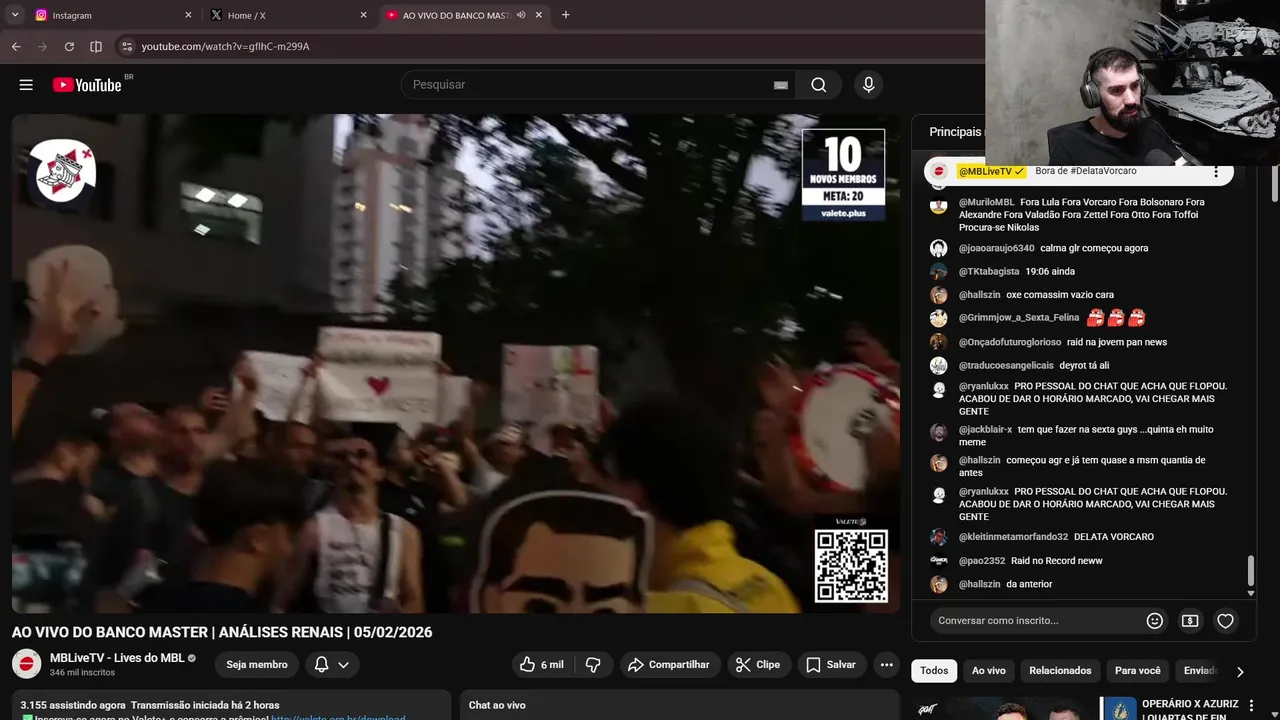1280x720 pixels.
Task: Click Compartilhar share button
Action: (668, 665)
